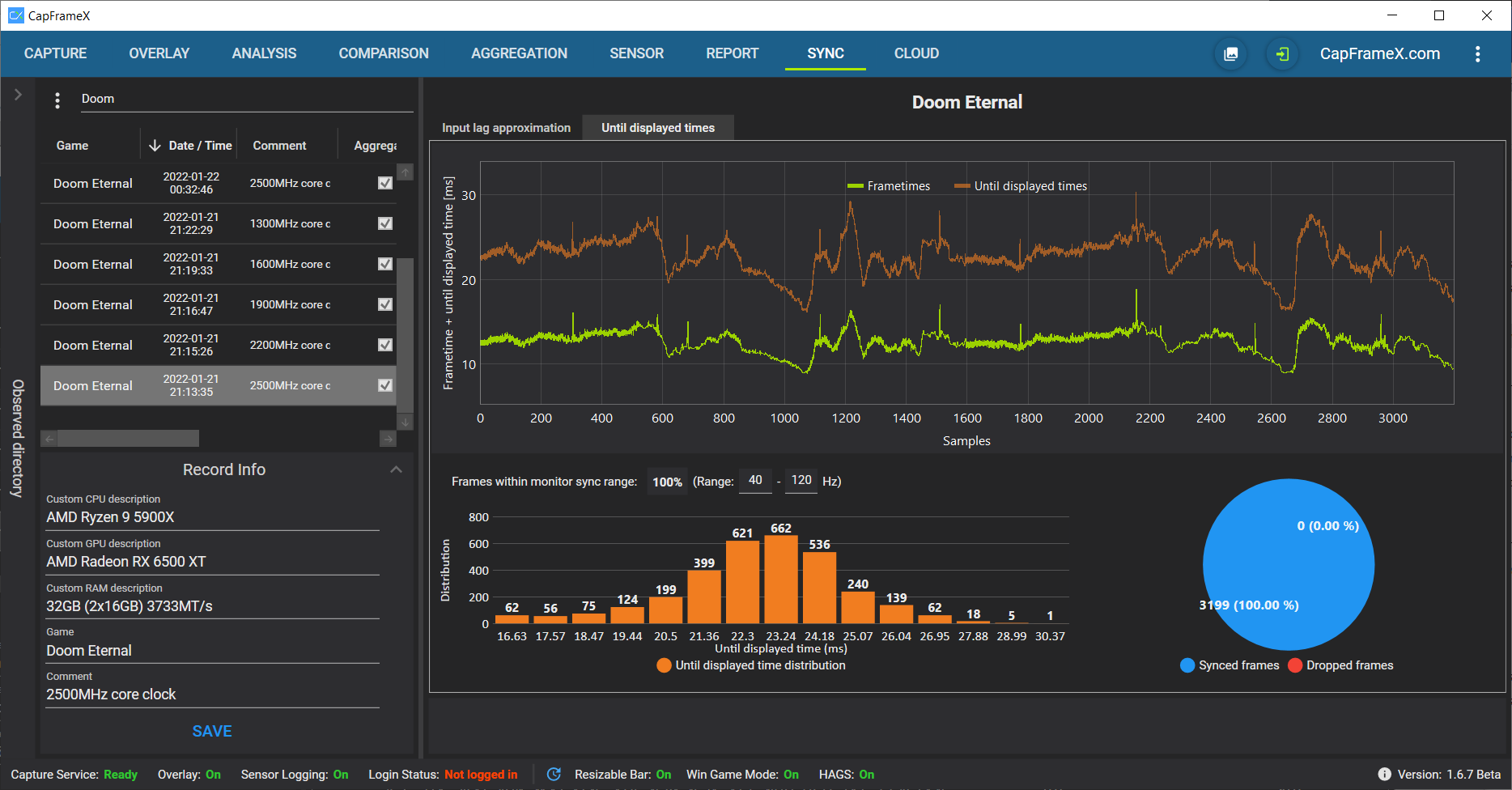
Task: Open CapFrameX.com link
Action: pos(1380,54)
